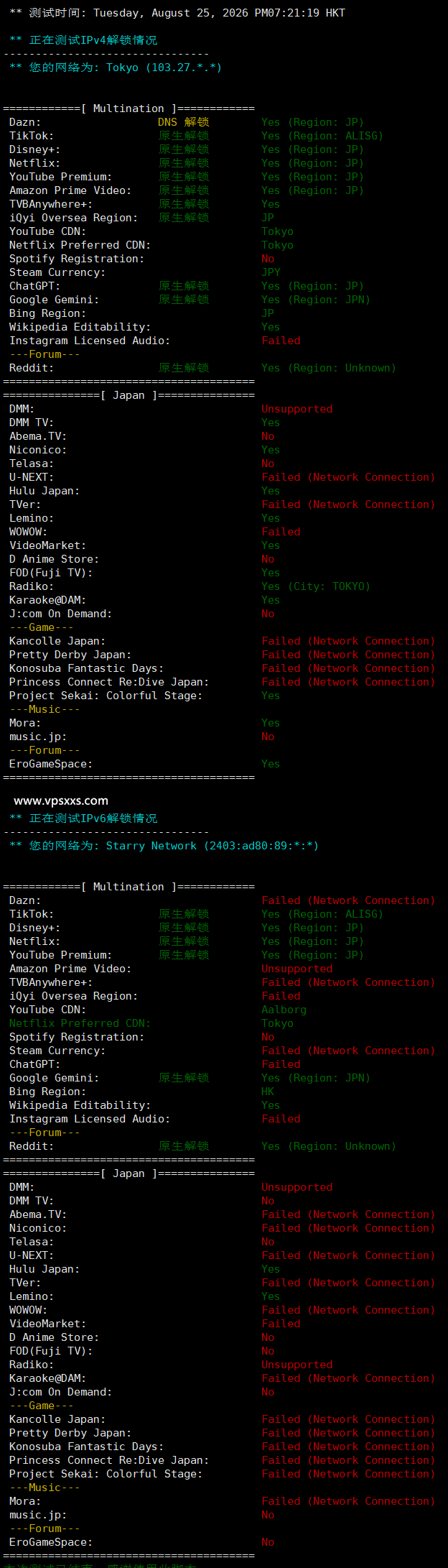This screenshot has height=1568, width=448.
Task: Select '原生解锁' label beside iQyi Oversea Region
Action: [184, 218]
